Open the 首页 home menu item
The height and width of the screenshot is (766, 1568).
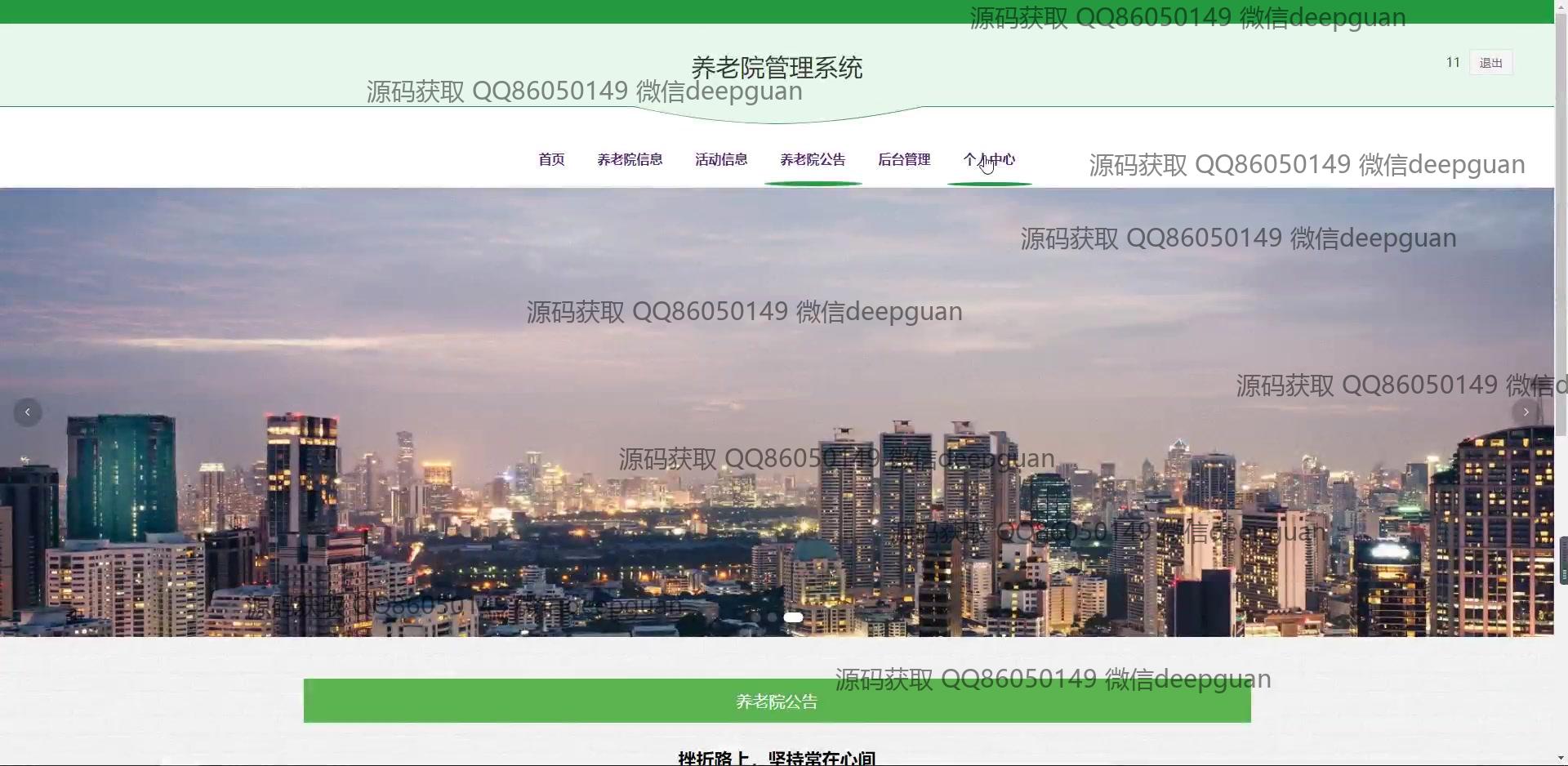click(551, 159)
